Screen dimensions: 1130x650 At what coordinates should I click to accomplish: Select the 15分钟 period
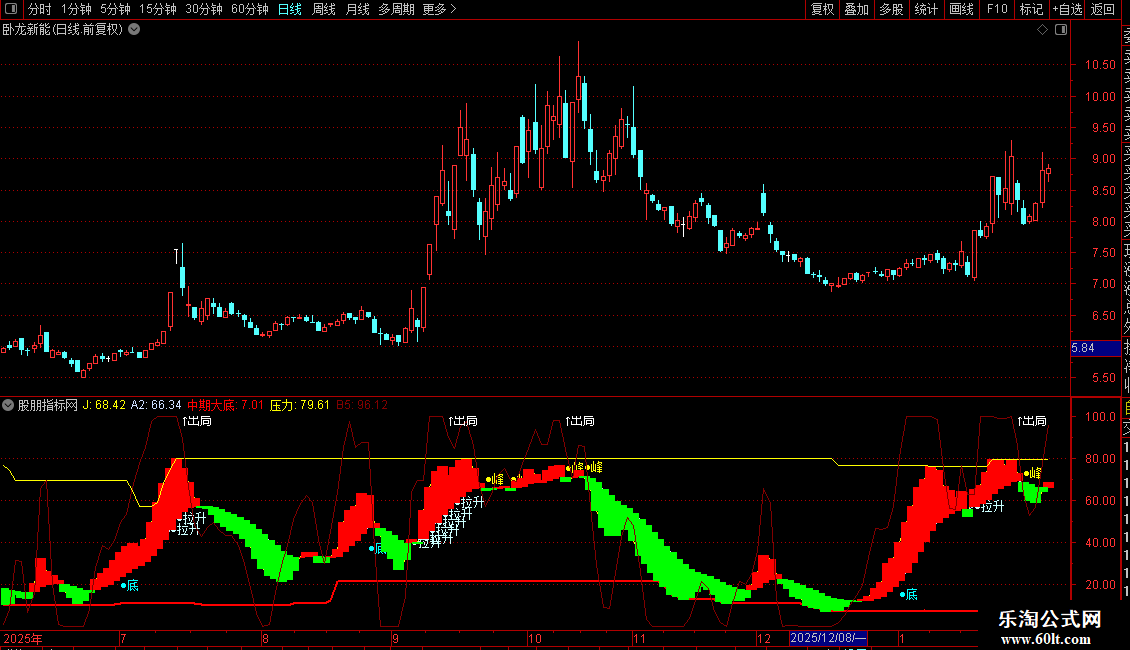(158, 9)
